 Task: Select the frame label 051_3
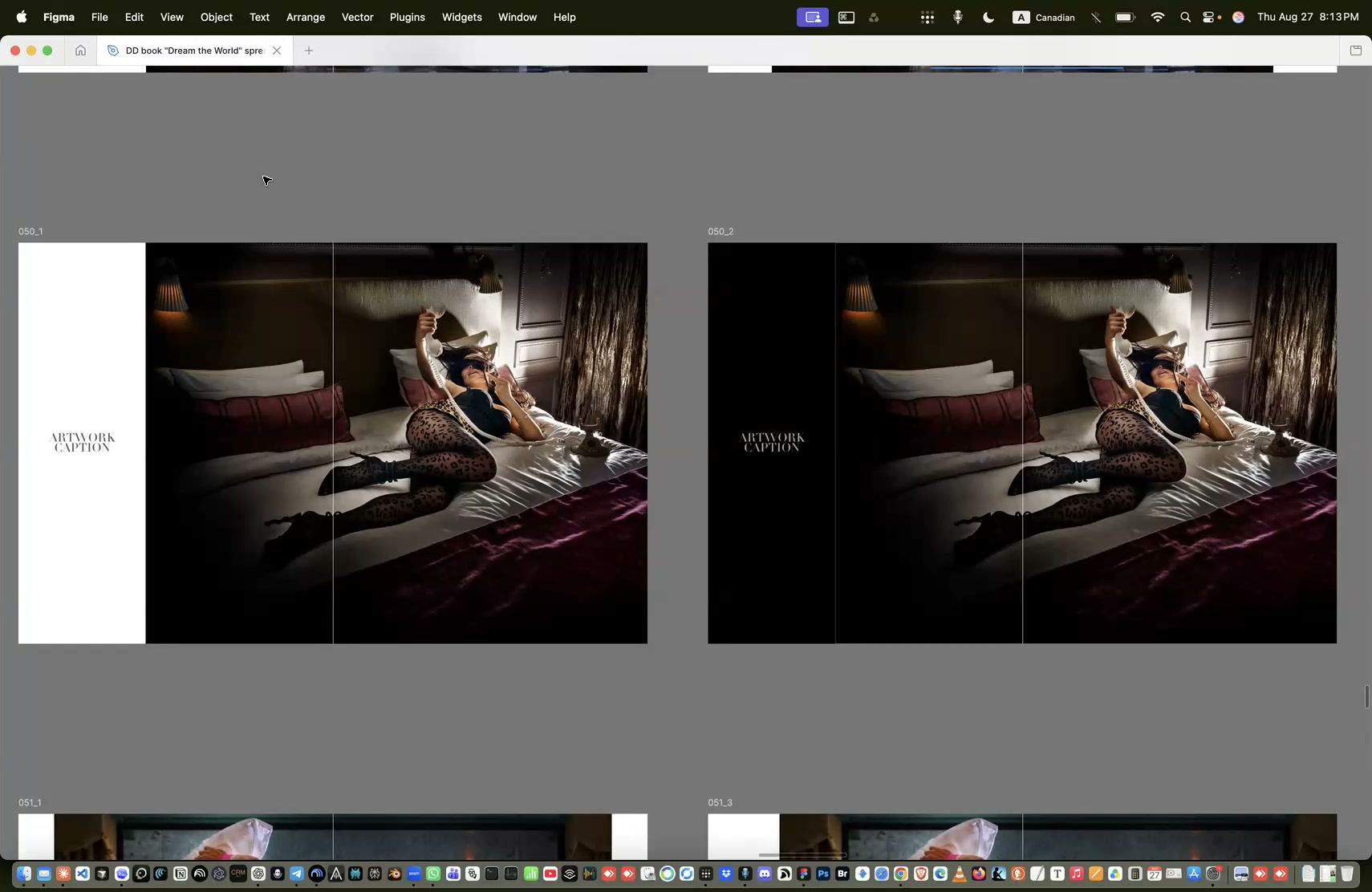pos(720,803)
